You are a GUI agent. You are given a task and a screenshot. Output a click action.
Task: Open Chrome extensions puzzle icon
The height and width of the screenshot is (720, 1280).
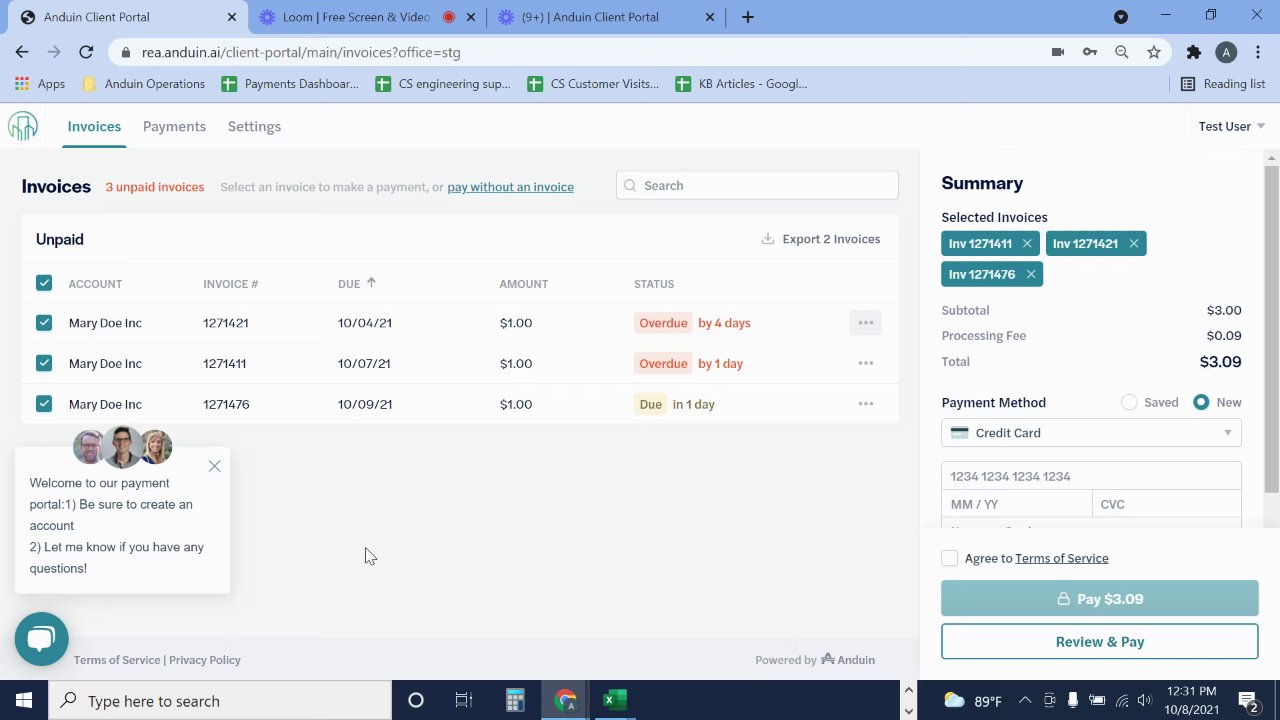click(1193, 52)
